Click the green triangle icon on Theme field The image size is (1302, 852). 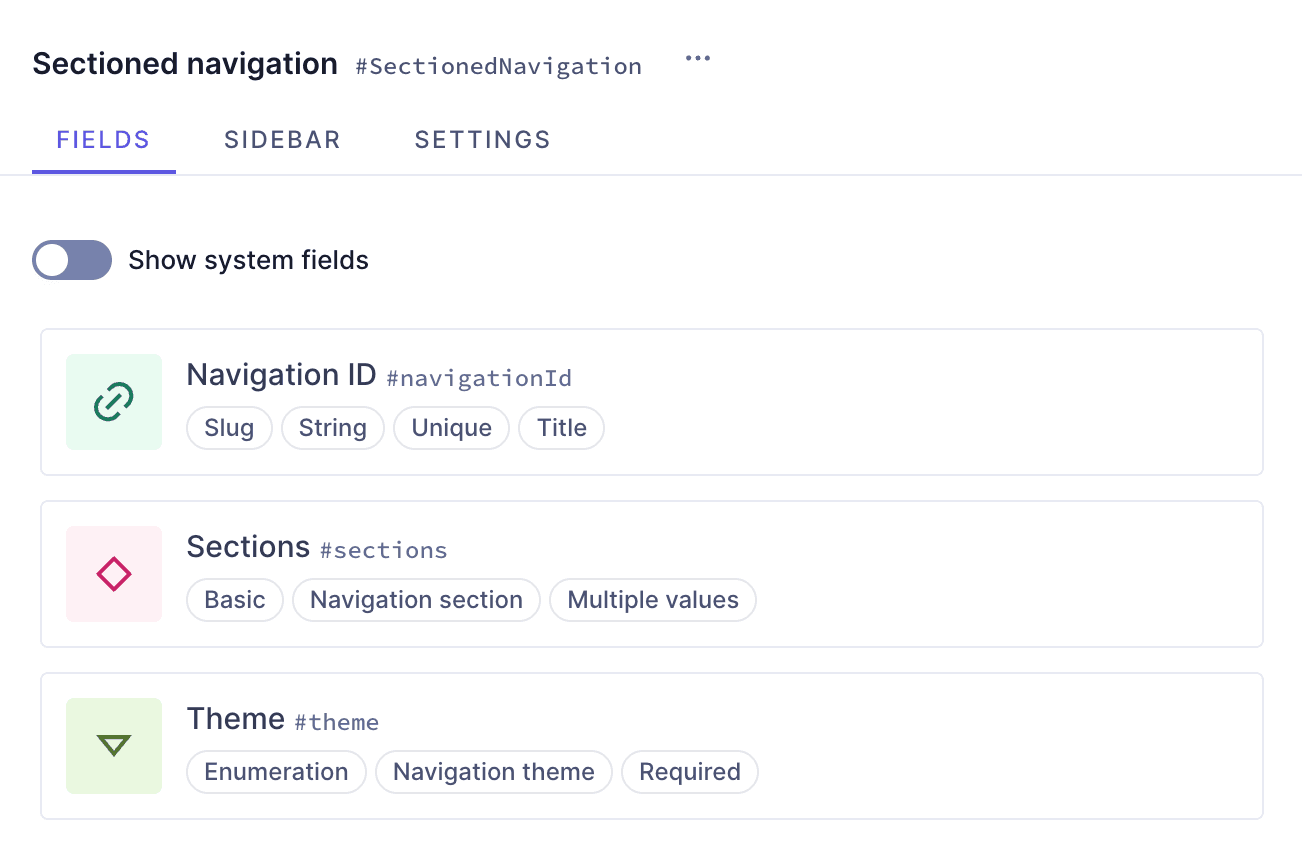coord(113,745)
